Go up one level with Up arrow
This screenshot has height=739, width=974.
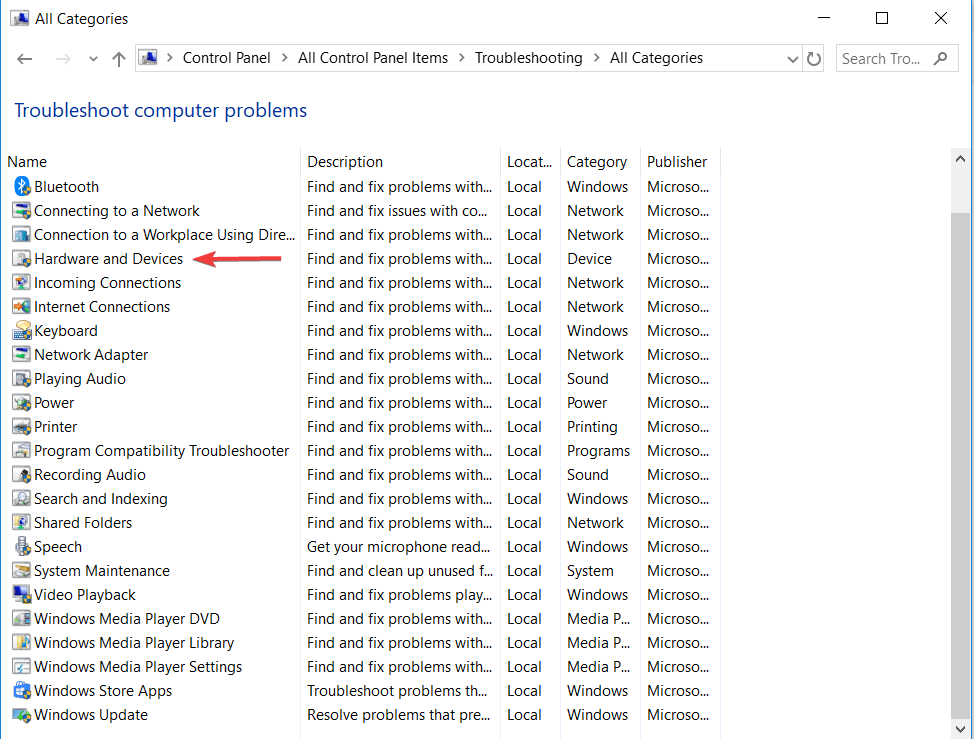119,59
